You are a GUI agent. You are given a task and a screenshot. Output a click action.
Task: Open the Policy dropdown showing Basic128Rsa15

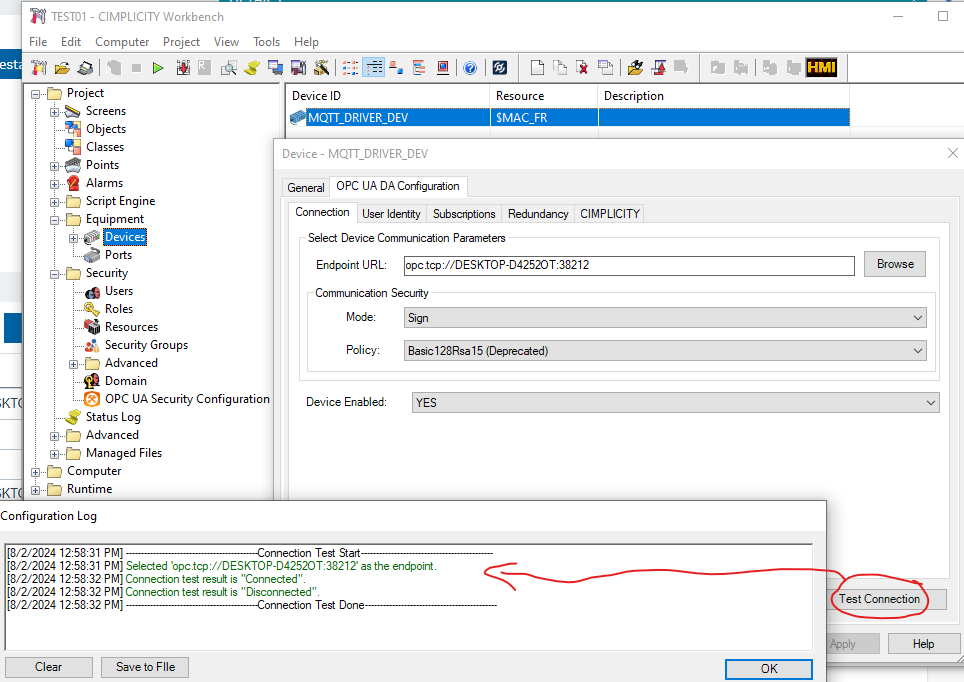(x=665, y=351)
